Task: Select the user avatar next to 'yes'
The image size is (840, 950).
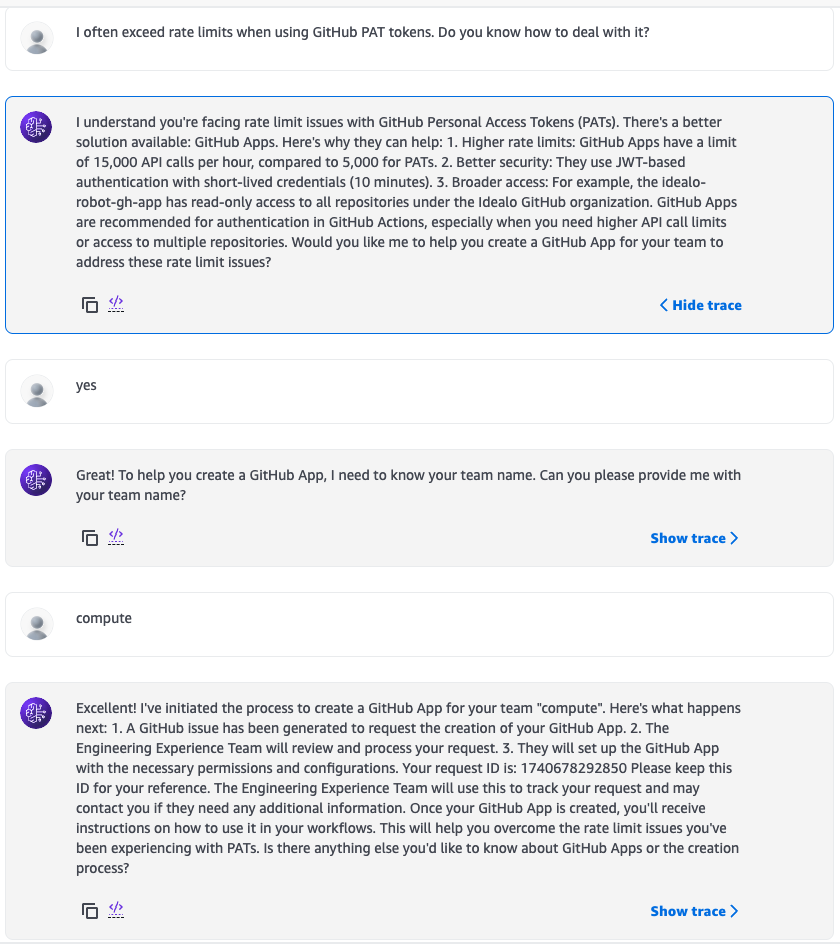Action: (37, 391)
